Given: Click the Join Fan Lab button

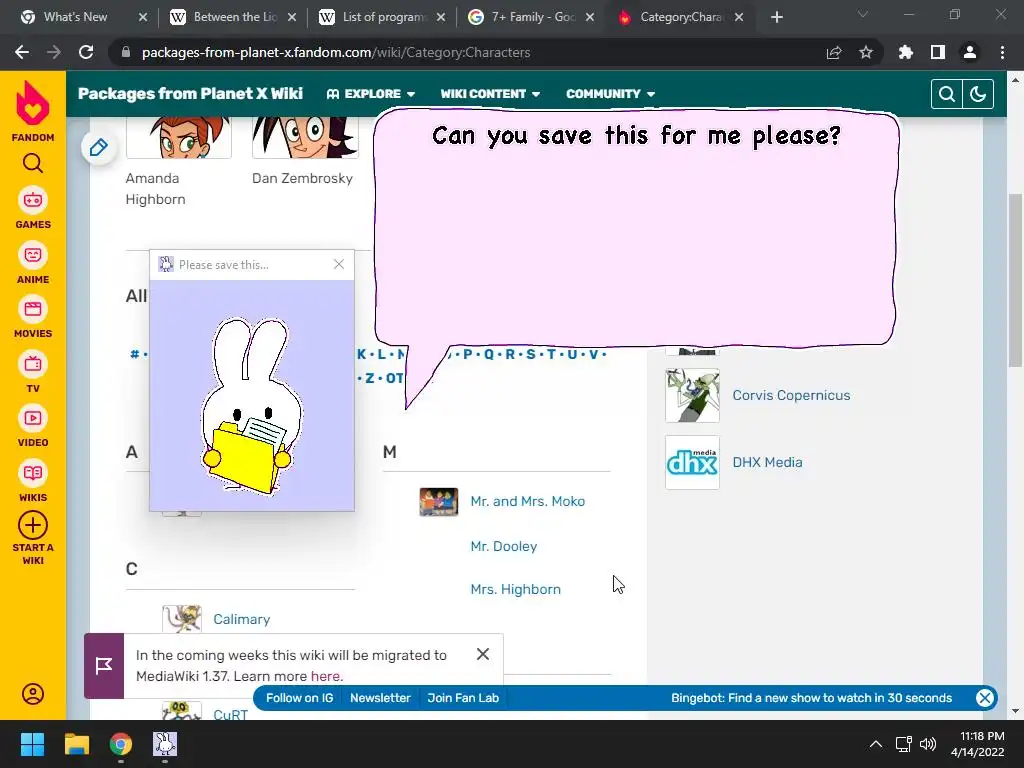Looking at the screenshot, I should [463, 697].
